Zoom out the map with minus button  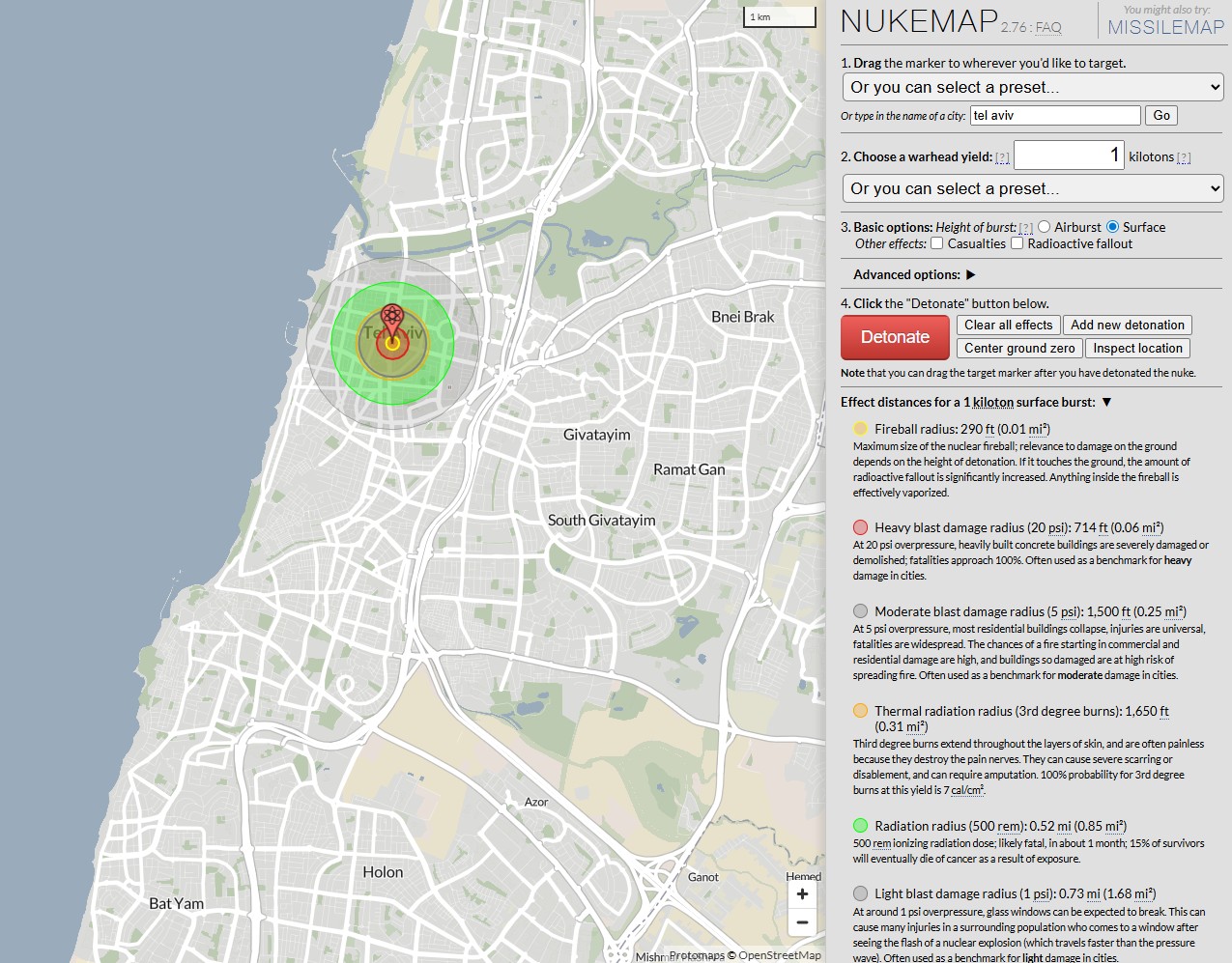pos(802,922)
